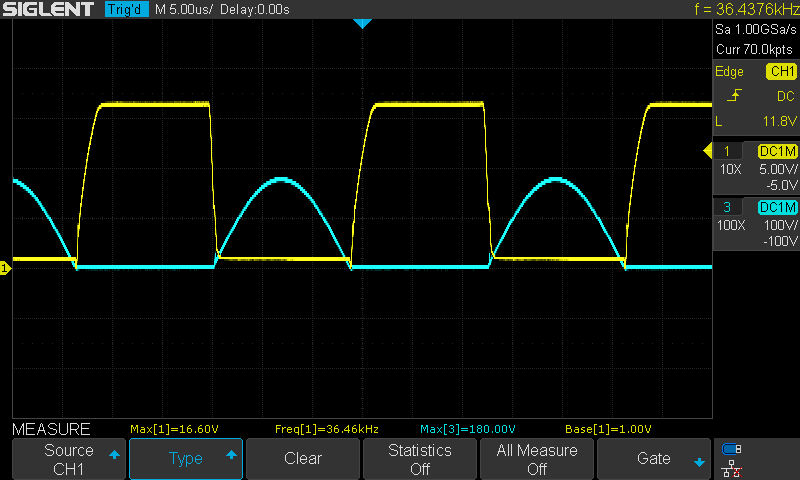Click the trigger level arrow on right edge
The height and width of the screenshot is (480, 800).
tap(708, 151)
